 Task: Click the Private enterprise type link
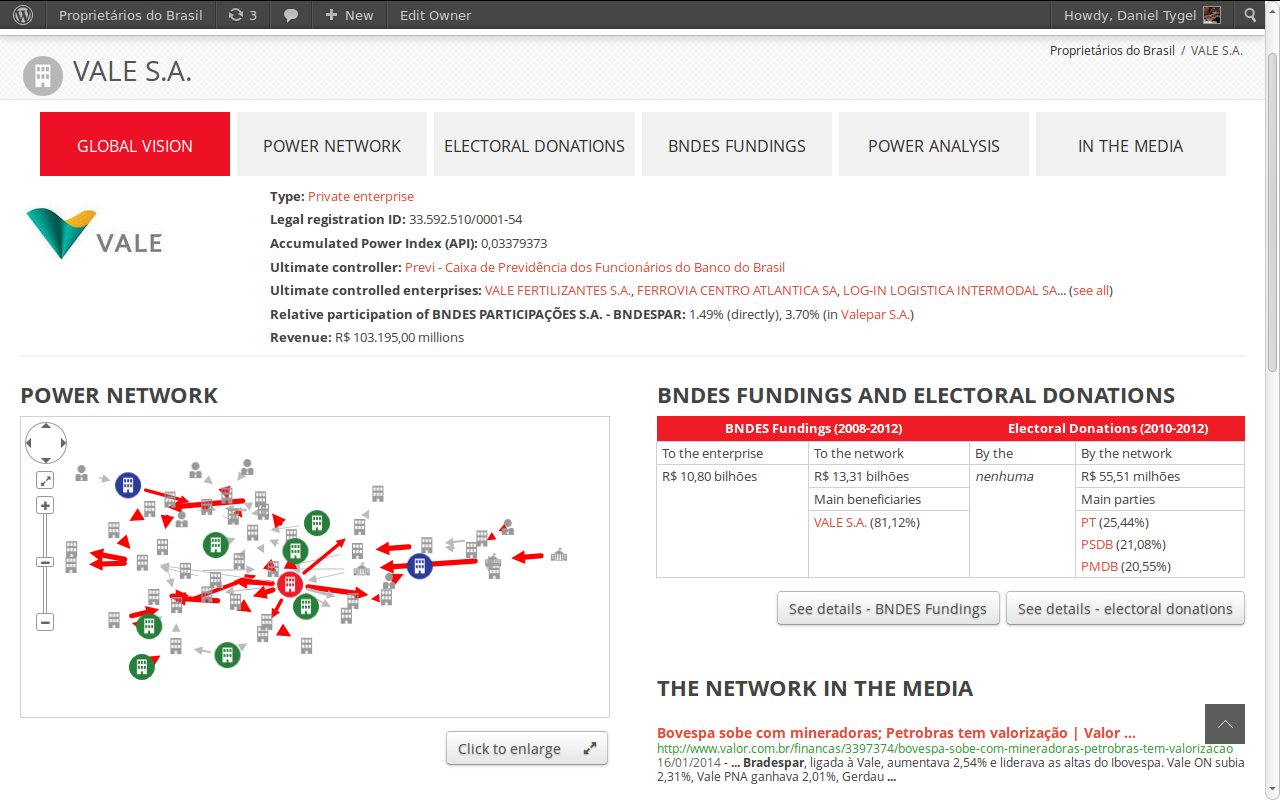(x=361, y=197)
